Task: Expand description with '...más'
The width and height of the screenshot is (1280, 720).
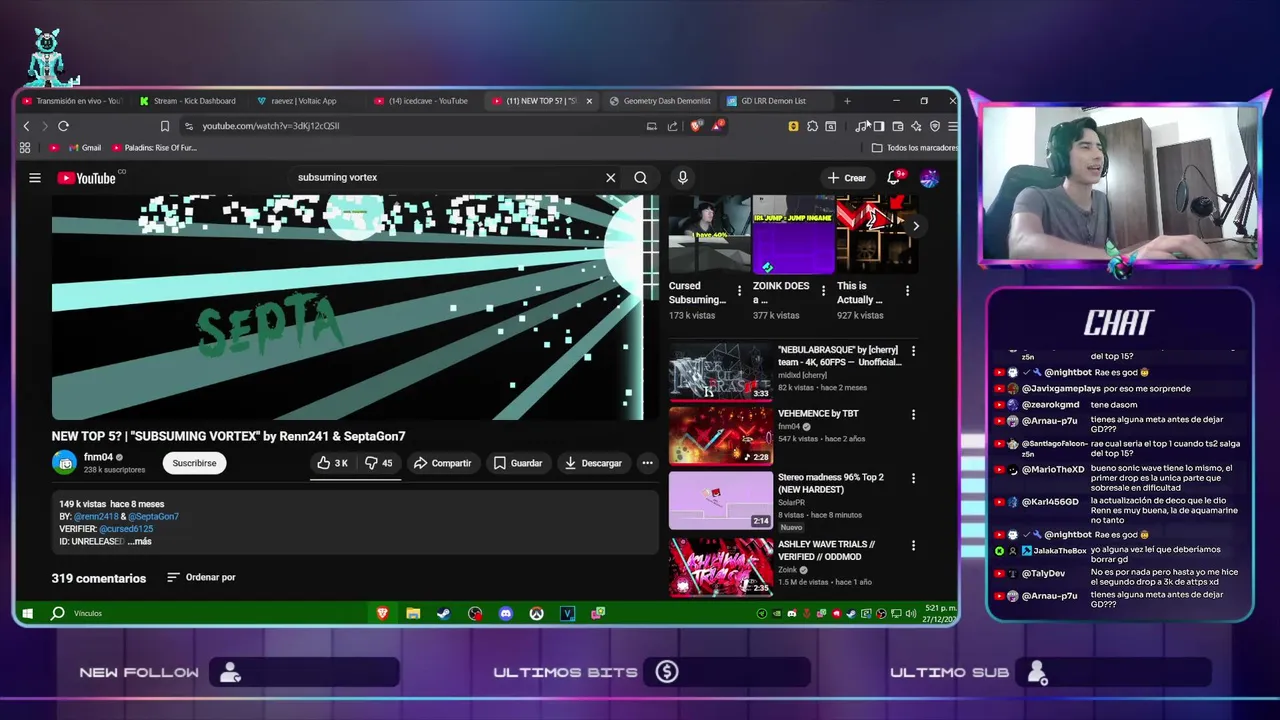Action: (x=139, y=541)
